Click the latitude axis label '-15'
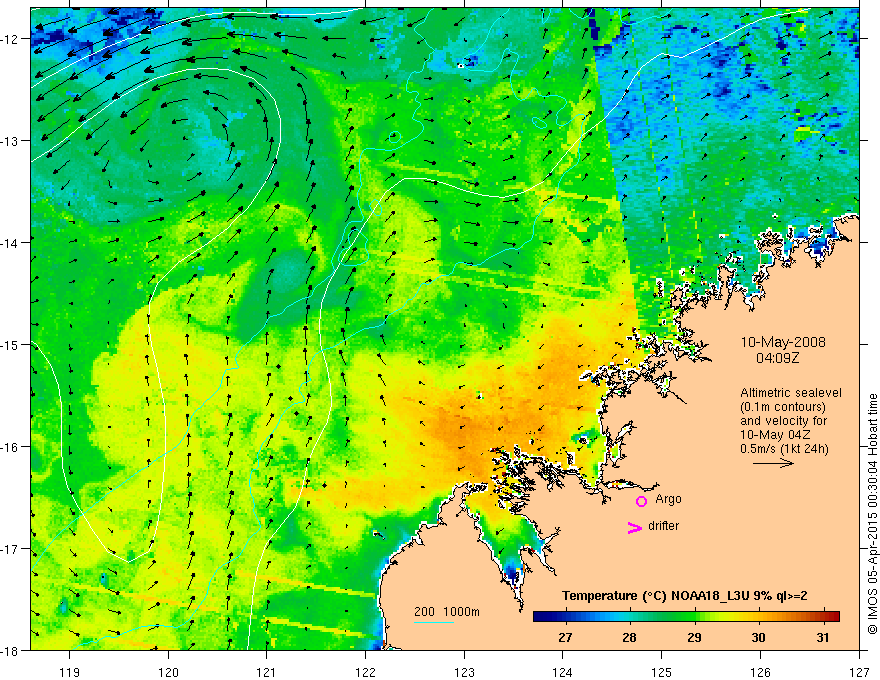Image resolution: width=880 pixels, height=680 pixels. 9,345
